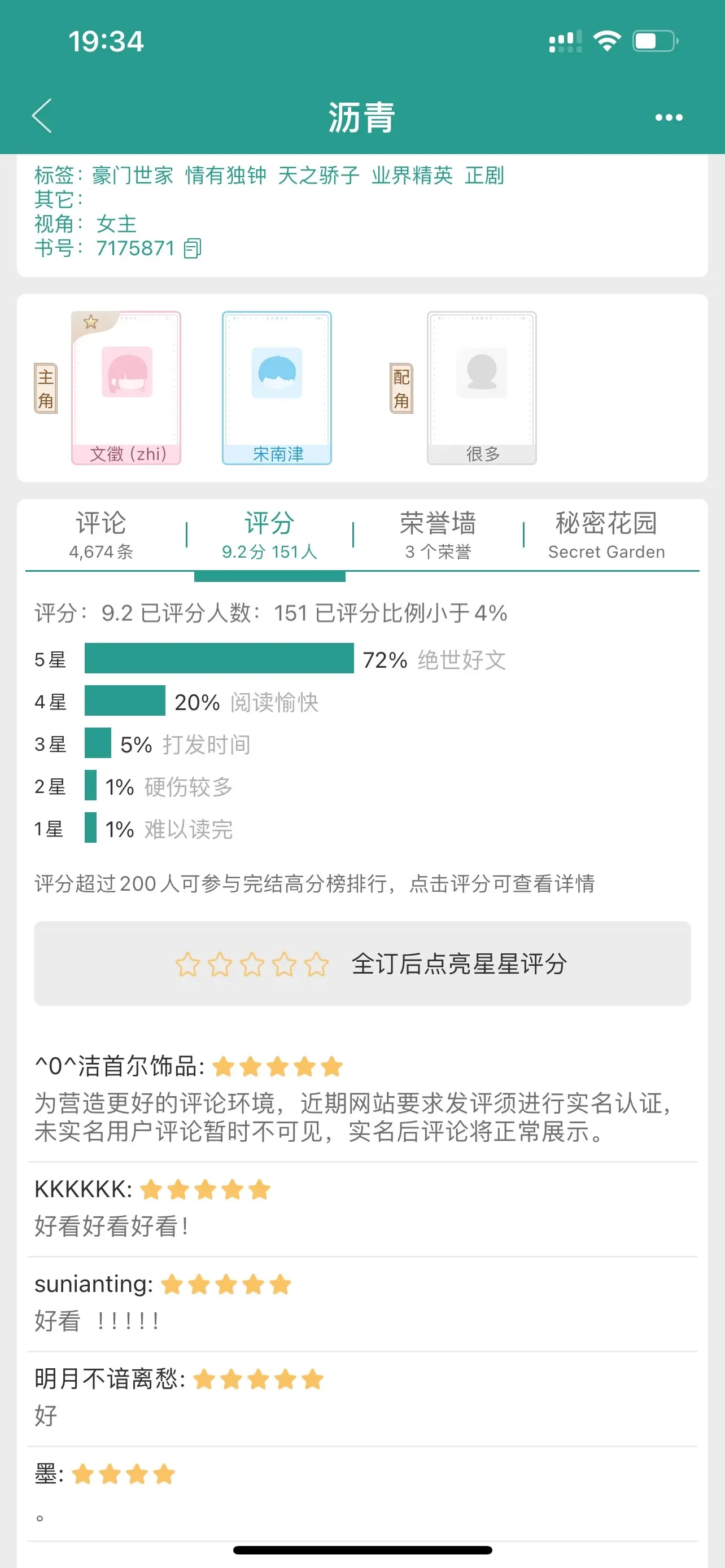The height and width of the screenshot is (1568, 725).
Task: Select the 豪门世家 tag
Action: click(x=133, y=176)
